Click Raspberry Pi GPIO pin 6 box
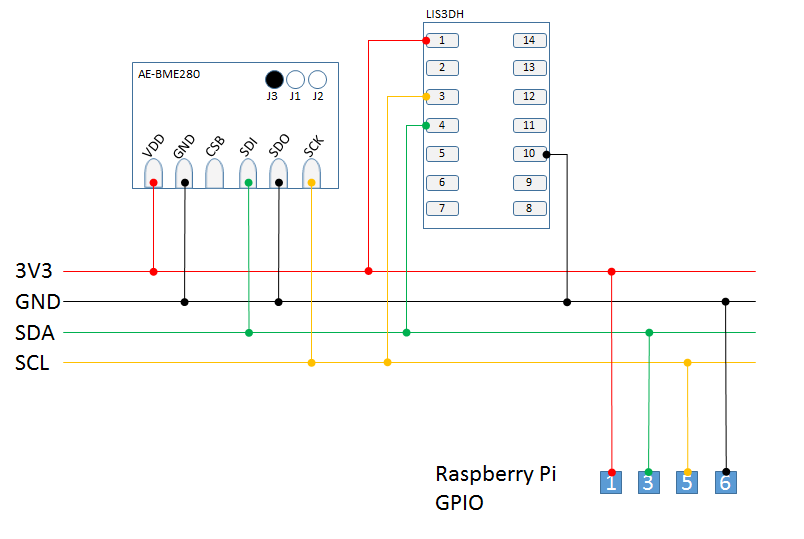Viewport: 804px width, 539px height. click(726, 483)
